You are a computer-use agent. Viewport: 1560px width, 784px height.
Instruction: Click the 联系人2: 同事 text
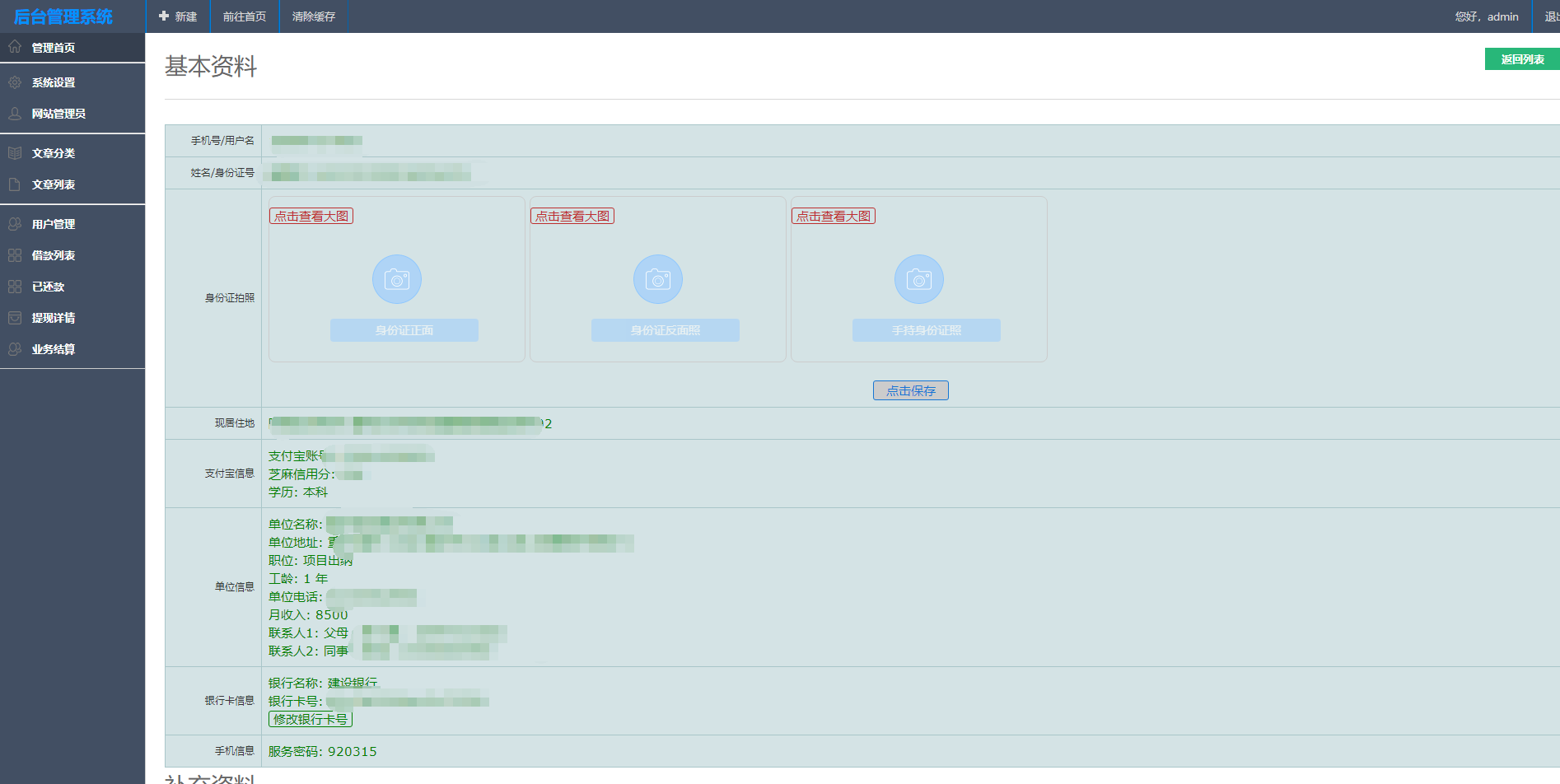(x=308, y=651)
